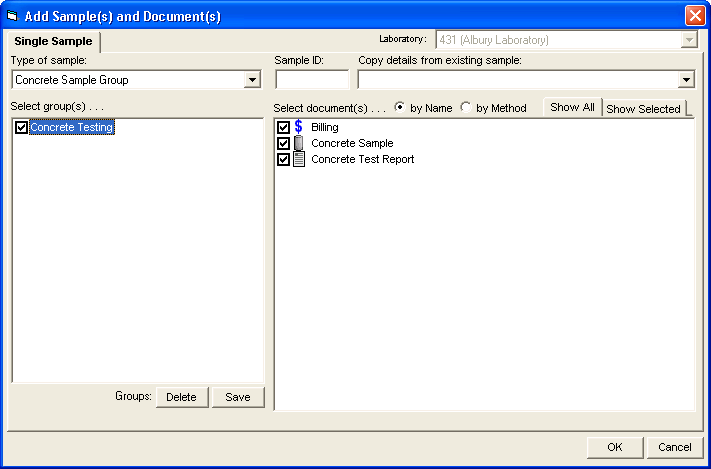Viewport: 711px width, 469px height.
Task: Open the Laboratory dropdown list
Action: click(x=688, y=40)
